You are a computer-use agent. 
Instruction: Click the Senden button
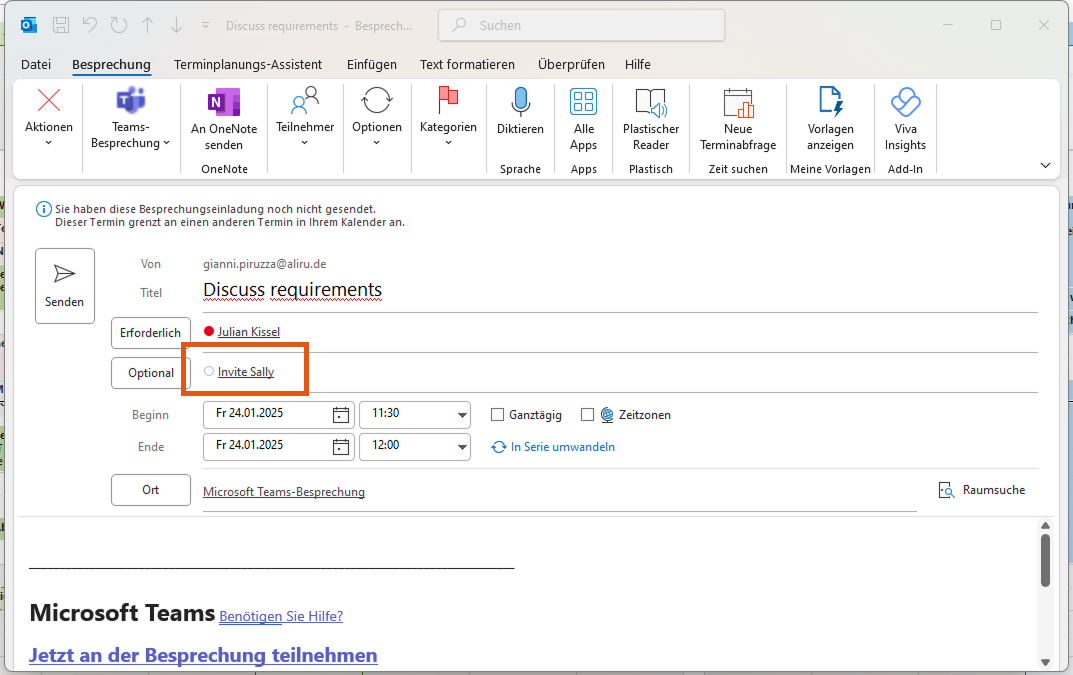[65, 285]
